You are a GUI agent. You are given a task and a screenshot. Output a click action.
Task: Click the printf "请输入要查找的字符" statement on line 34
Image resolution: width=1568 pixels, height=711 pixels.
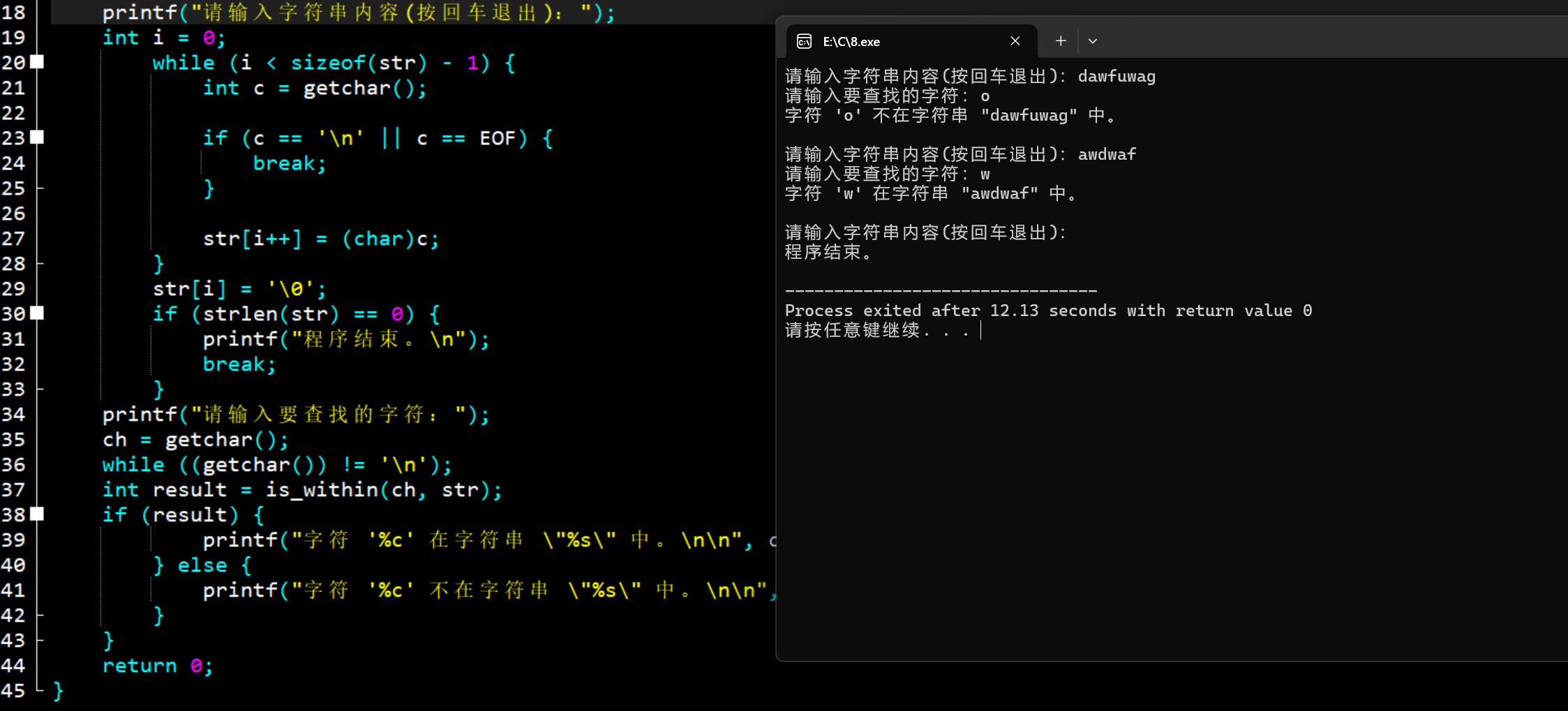point(296,414)
